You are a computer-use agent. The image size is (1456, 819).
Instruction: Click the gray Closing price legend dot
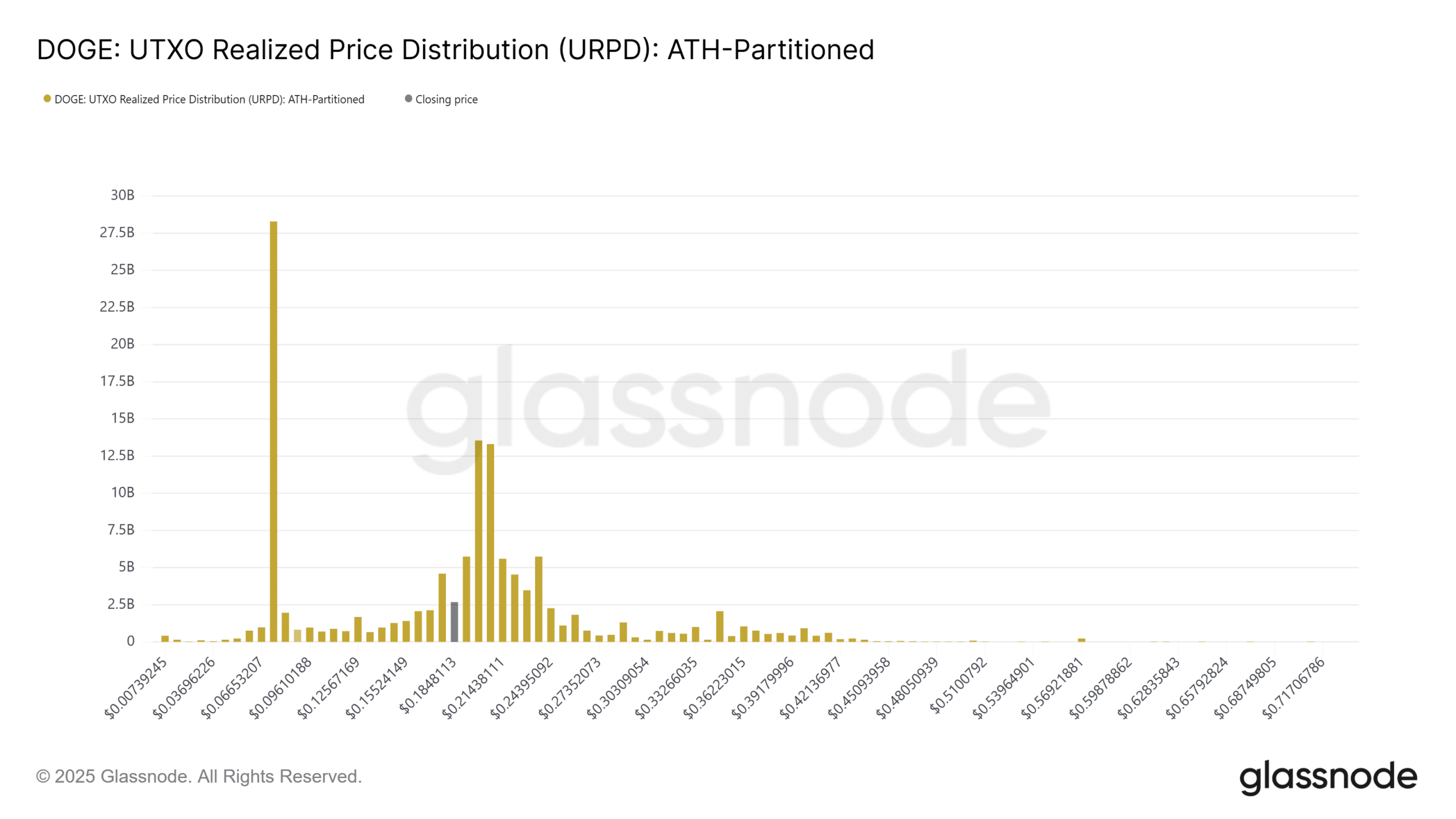coord(408,99)
